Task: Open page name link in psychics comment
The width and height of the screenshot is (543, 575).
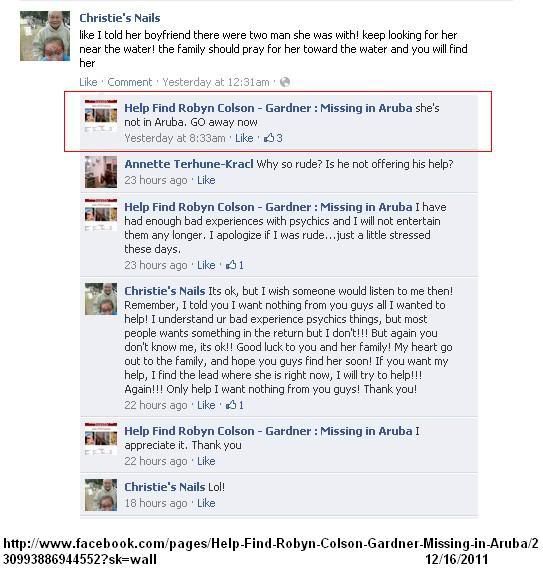Action: (x=268, y=207)
